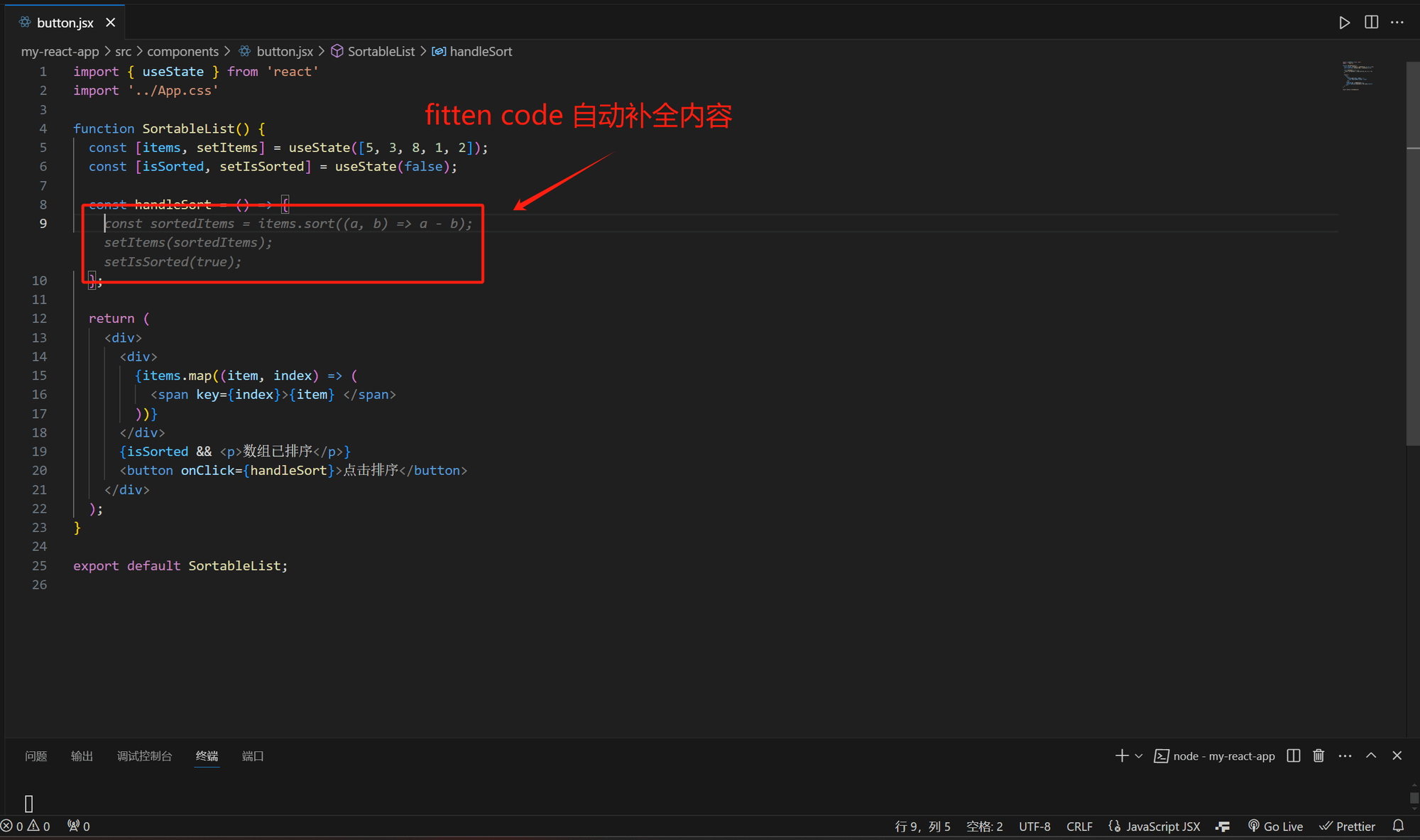Click the Fitten Code status bar icon

[1223, 826]
